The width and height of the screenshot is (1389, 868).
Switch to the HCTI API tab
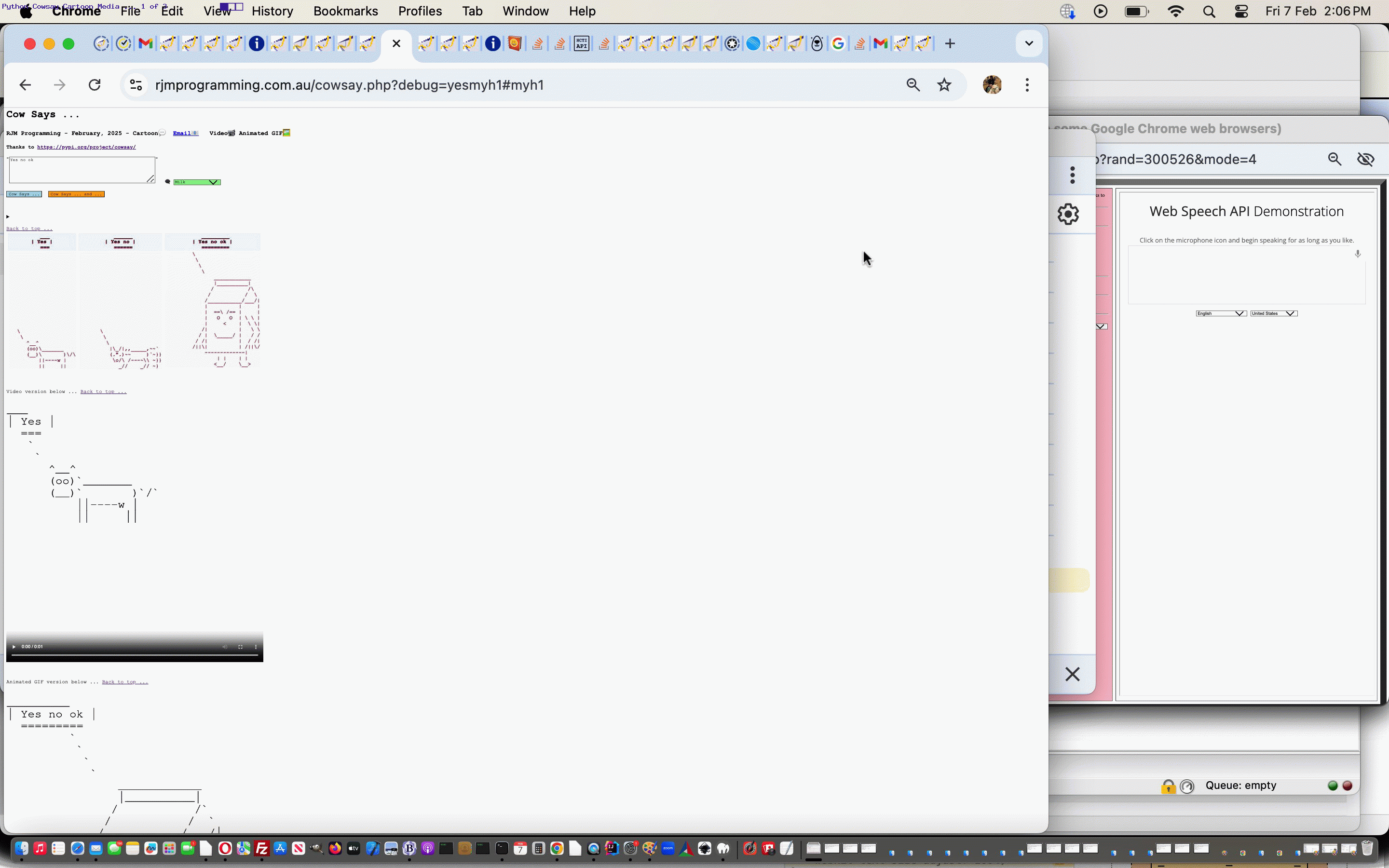tap(582, 43)
